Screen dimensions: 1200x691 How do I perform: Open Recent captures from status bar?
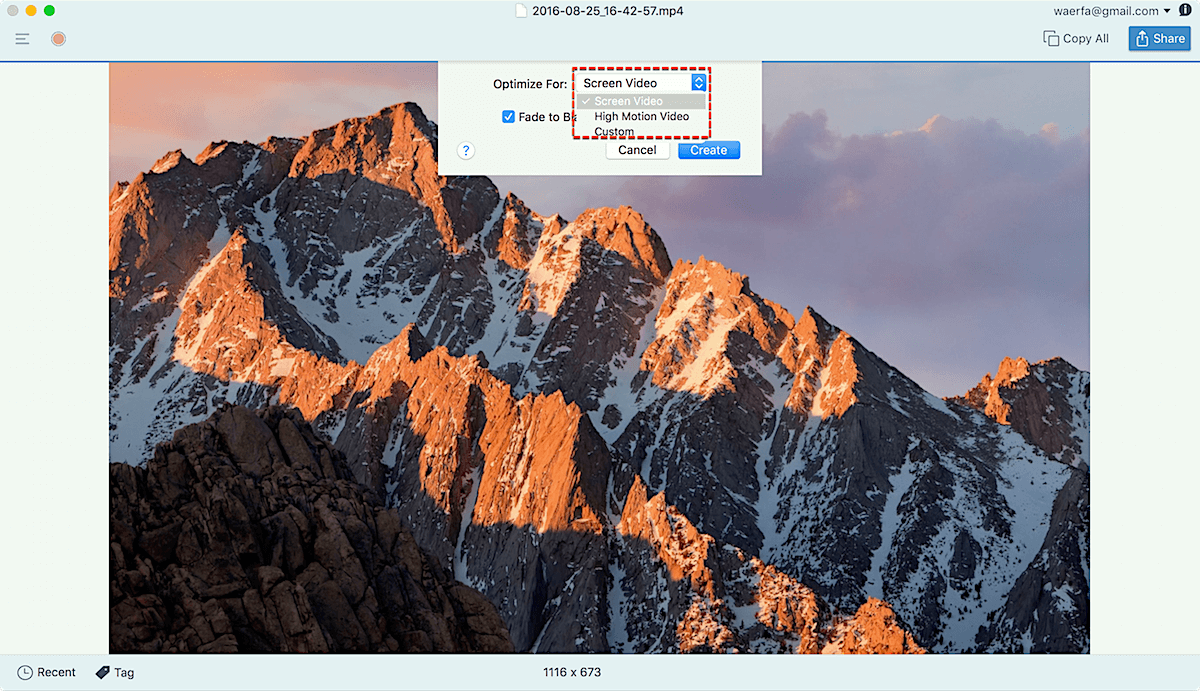(47, 672)
